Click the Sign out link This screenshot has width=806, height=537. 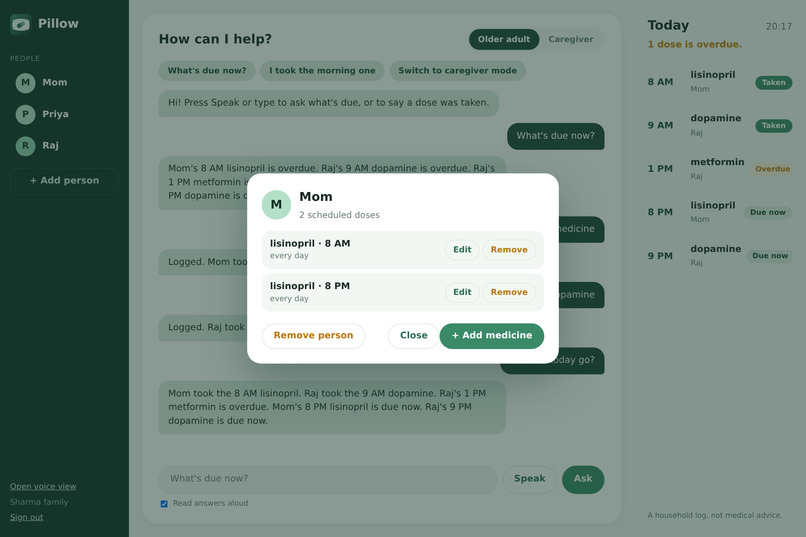point(27,517)
